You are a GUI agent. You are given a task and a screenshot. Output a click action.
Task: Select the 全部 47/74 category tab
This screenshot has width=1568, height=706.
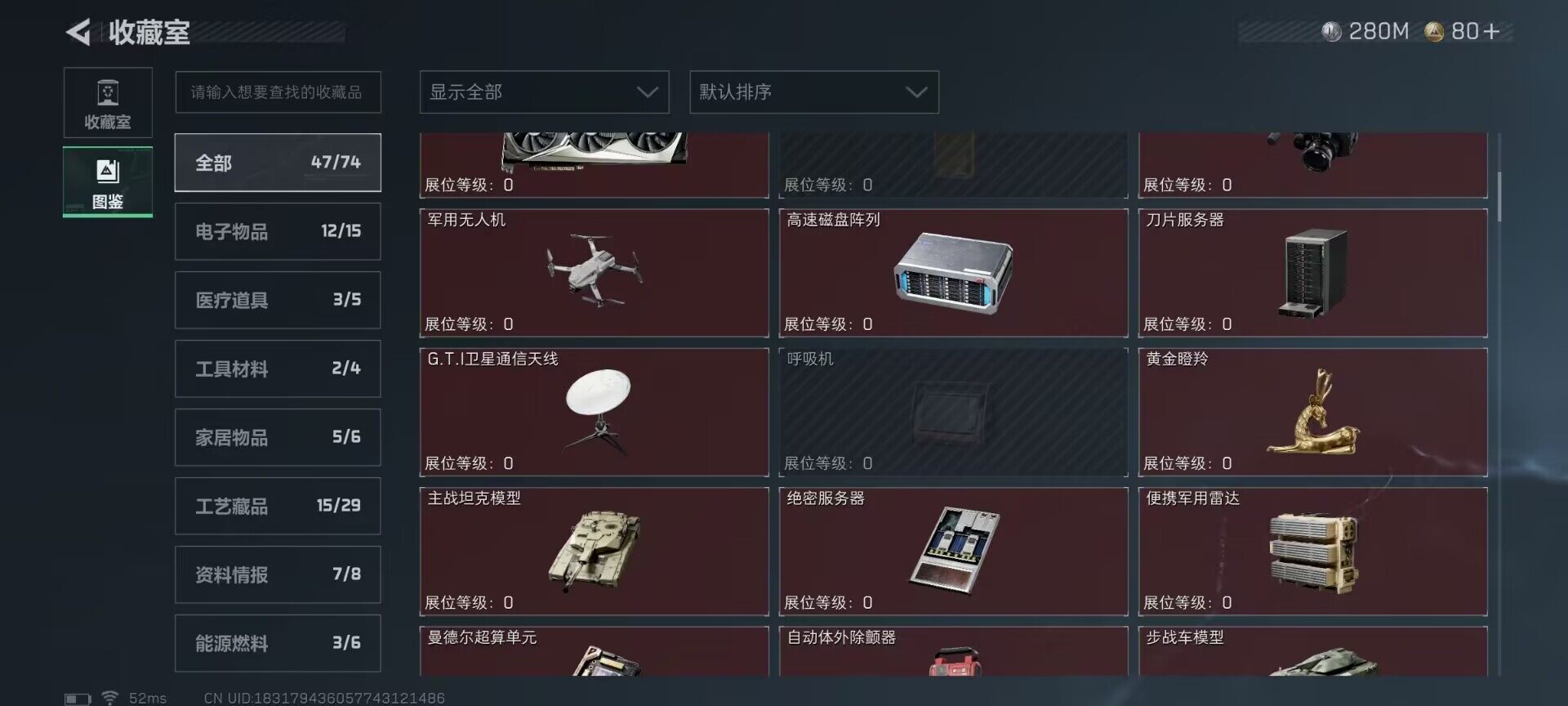tap(278, 163)
